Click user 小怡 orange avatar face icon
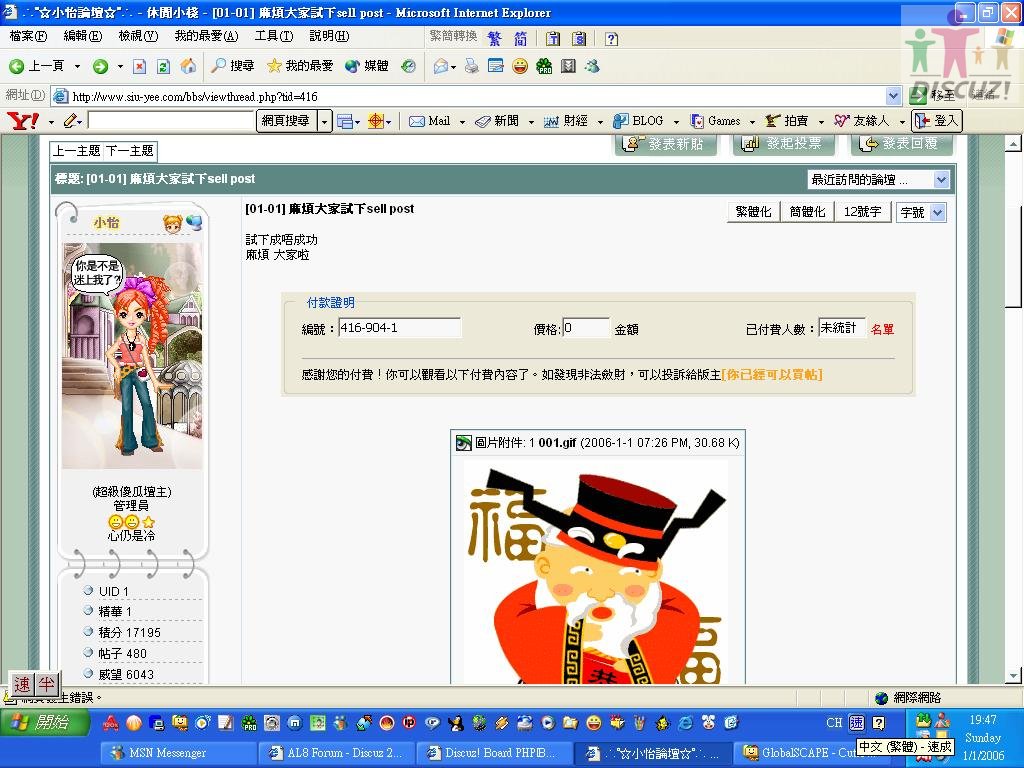 coord(172,223)
